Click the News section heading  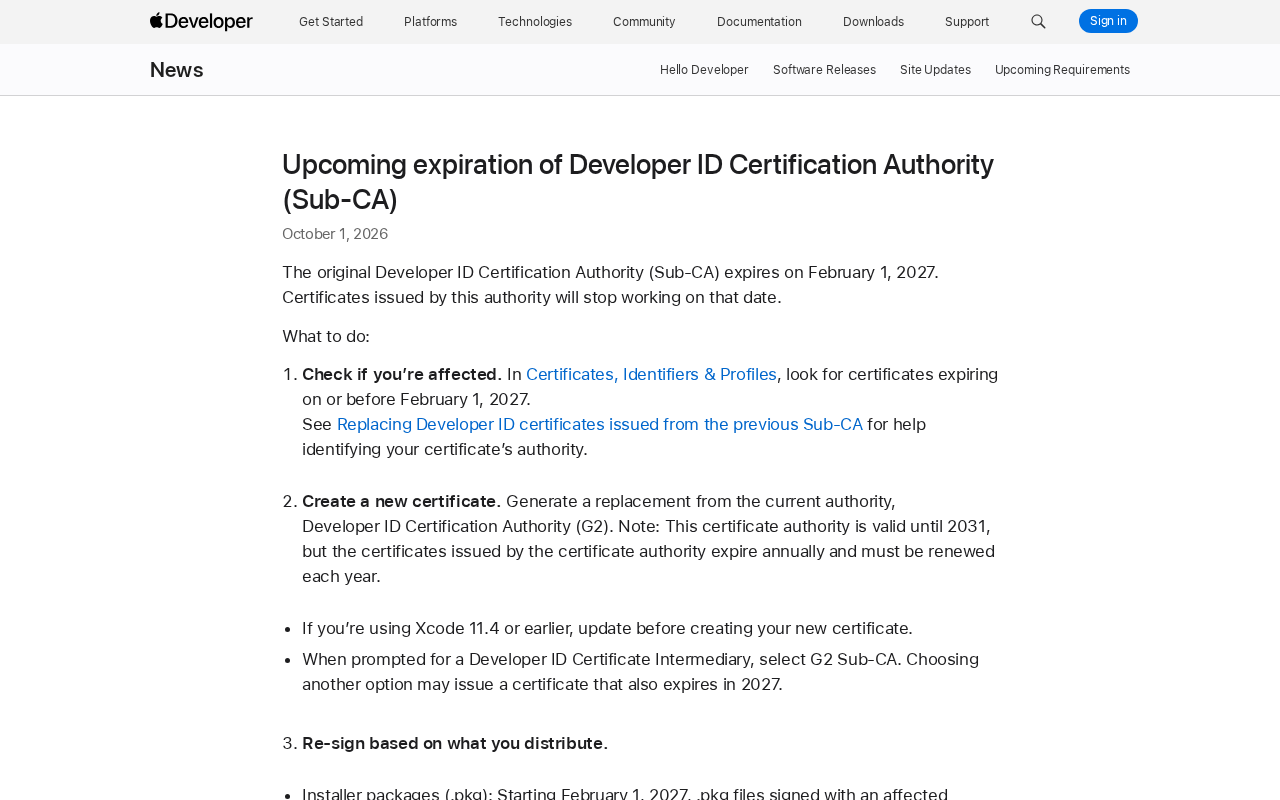(177, 70)
